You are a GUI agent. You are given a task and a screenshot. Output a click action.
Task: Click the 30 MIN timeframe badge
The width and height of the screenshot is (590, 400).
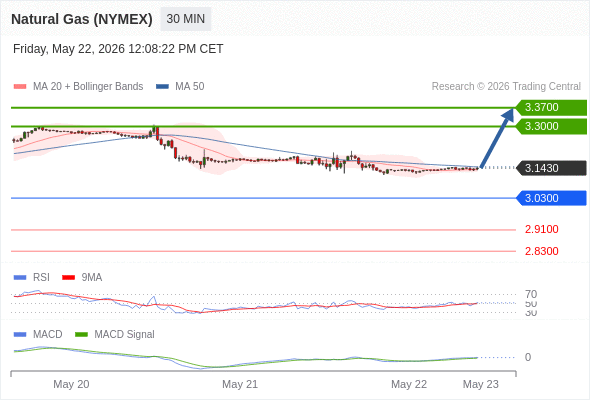[186, 19]
